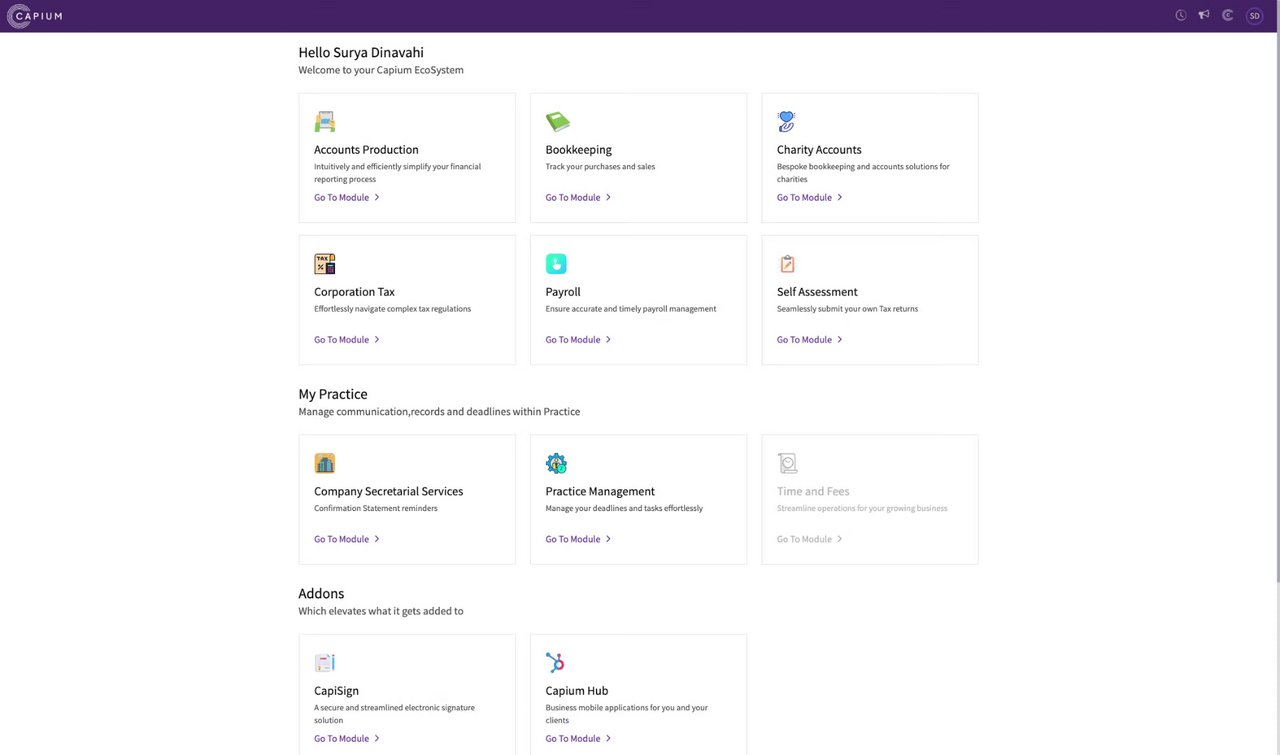Click 'Seamlessly submit your own Tax returns' text

[x=847, y=309]
